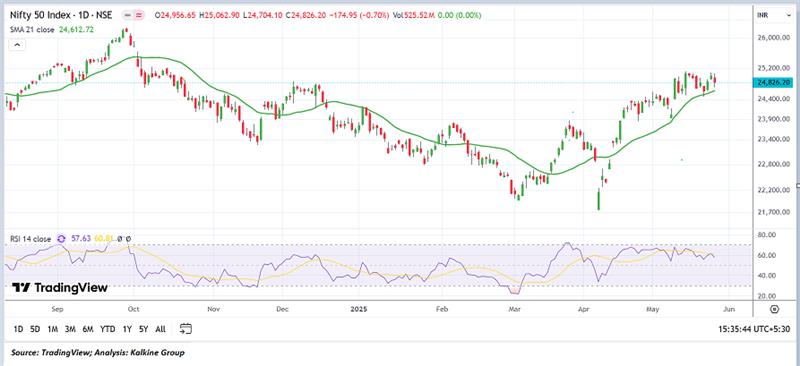
Task: Select the 3M time range
Action: [x=70, y=329]
